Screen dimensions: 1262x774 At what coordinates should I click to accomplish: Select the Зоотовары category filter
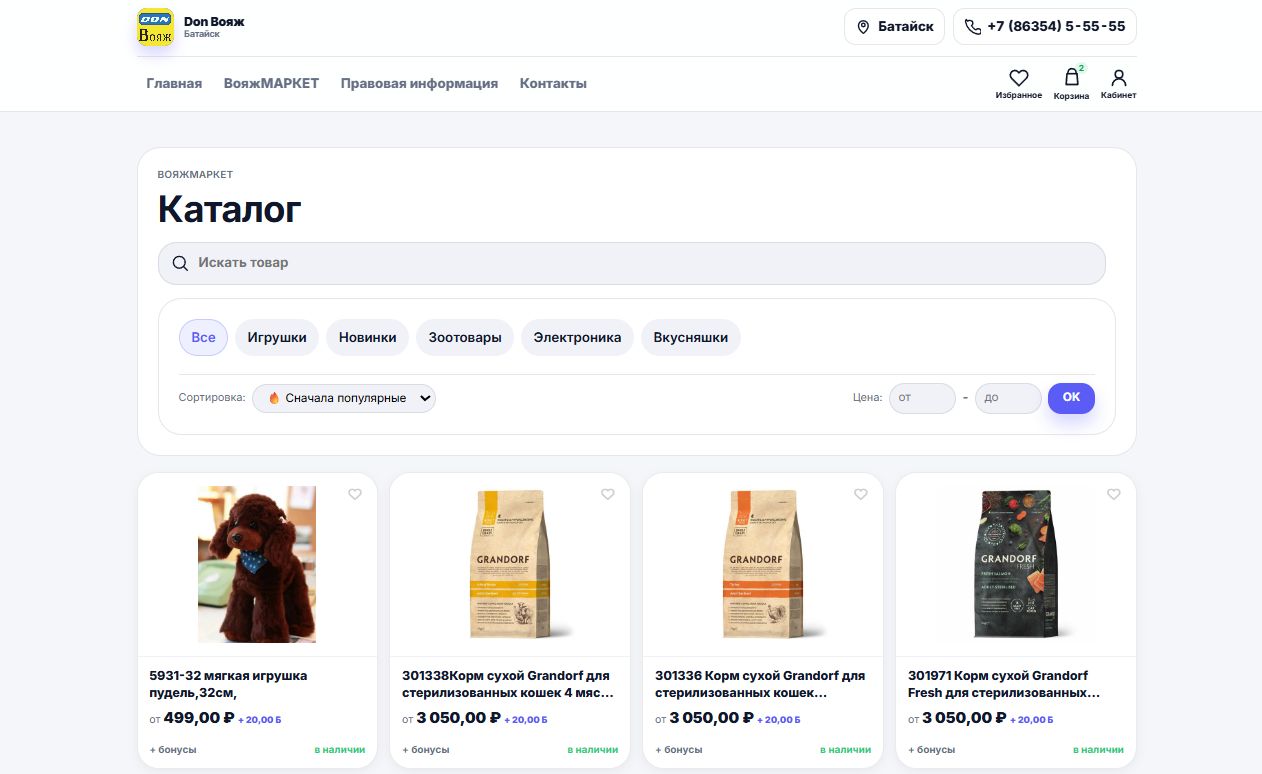pyautogui.click(x=465, y=338)
